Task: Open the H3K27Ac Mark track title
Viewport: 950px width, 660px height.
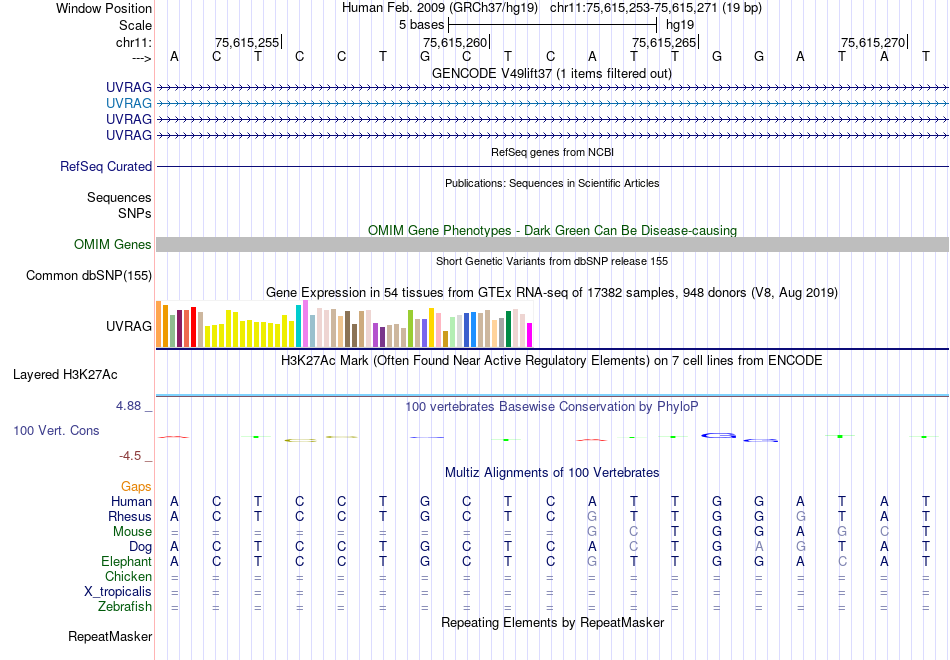Action: point(552,361)
